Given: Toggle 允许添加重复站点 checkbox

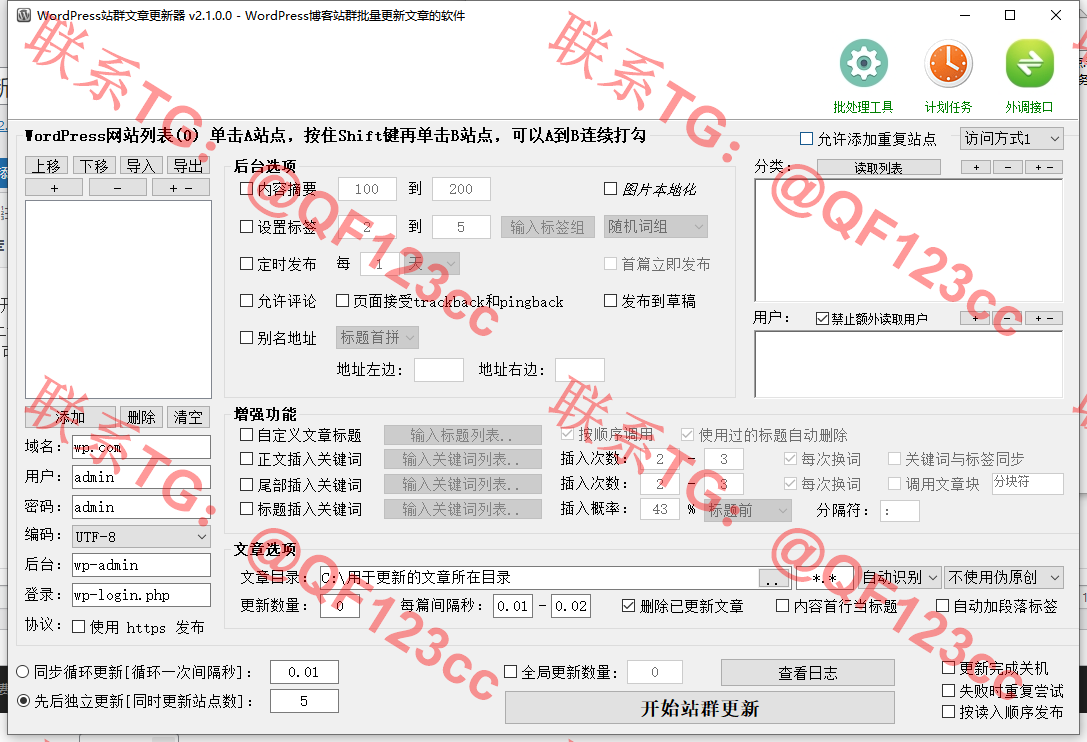Looking at the screenshot, I should click(x=806, y=139).
